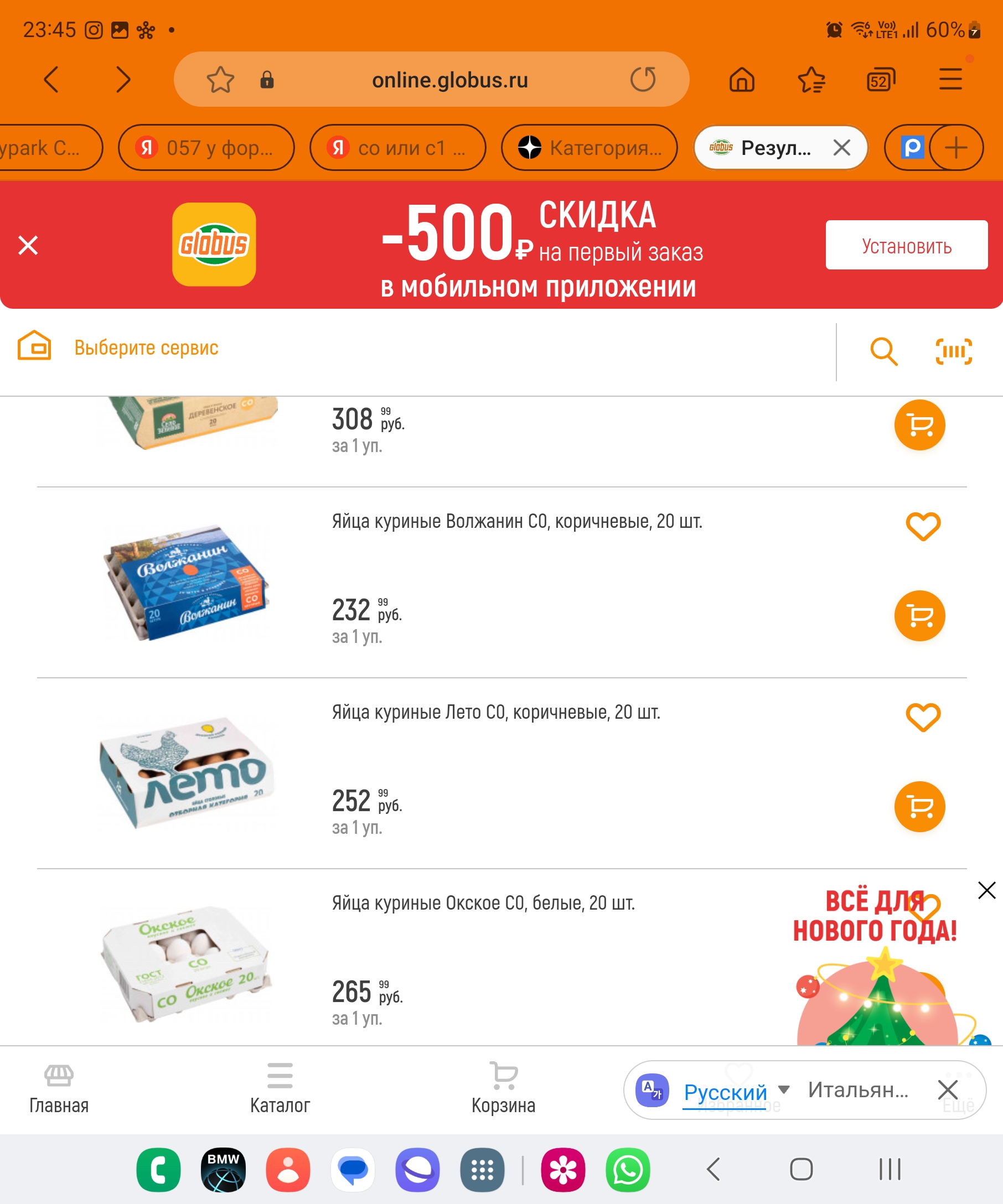Open site search magnifier
The width and height of the screenshot is (1003, 1204).
(x=884, y=351)
